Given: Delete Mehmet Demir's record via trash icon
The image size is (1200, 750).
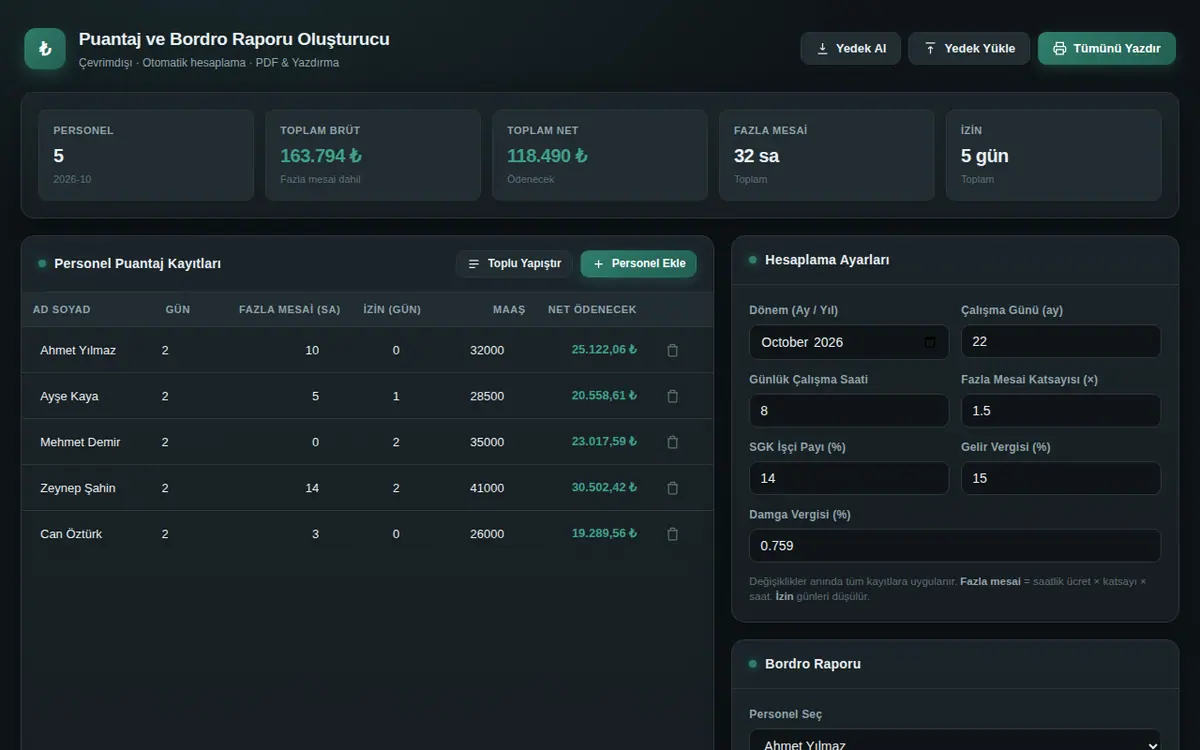Looking at the screenshot, I should point(672,442).
